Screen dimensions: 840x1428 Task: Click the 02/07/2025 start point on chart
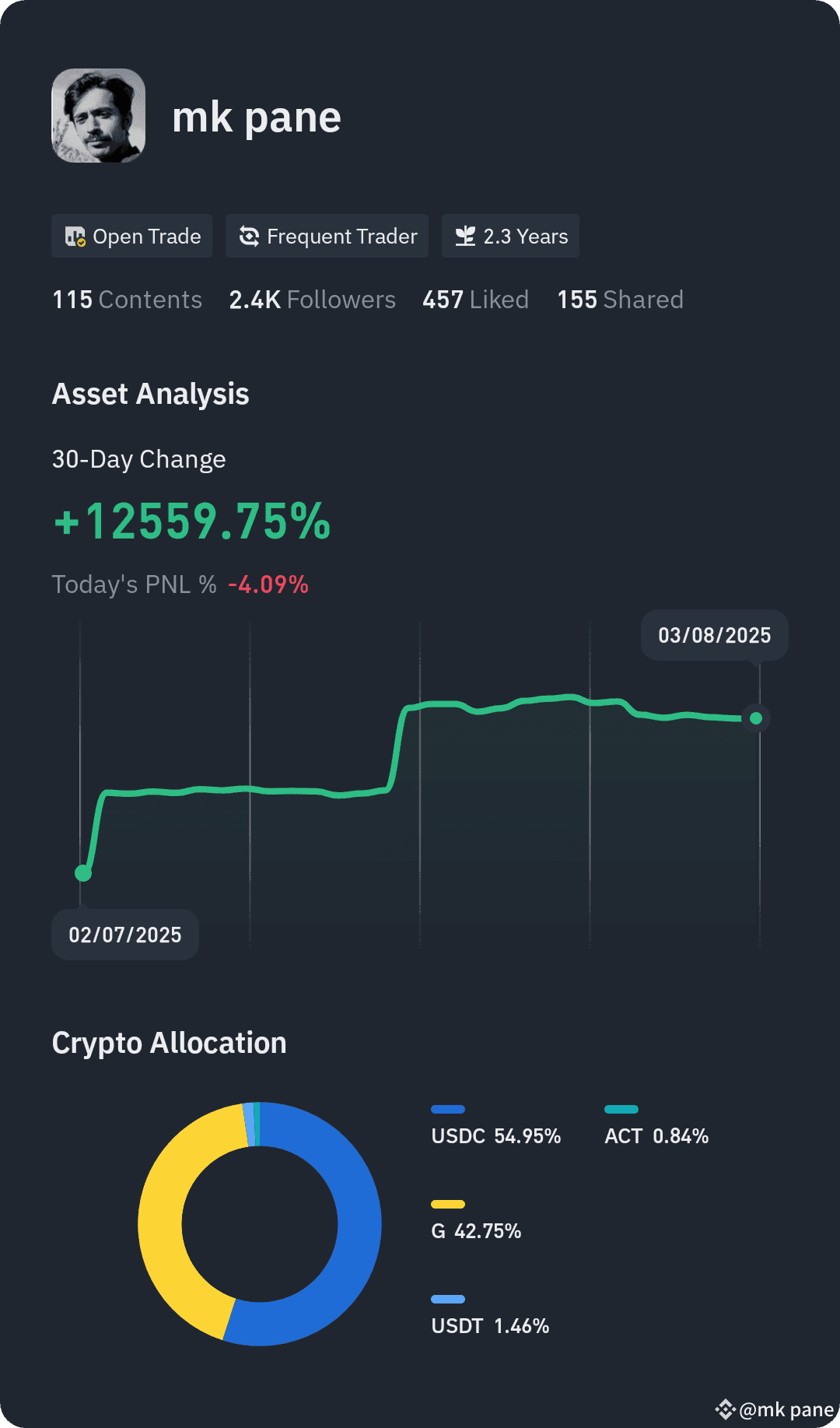83,873
